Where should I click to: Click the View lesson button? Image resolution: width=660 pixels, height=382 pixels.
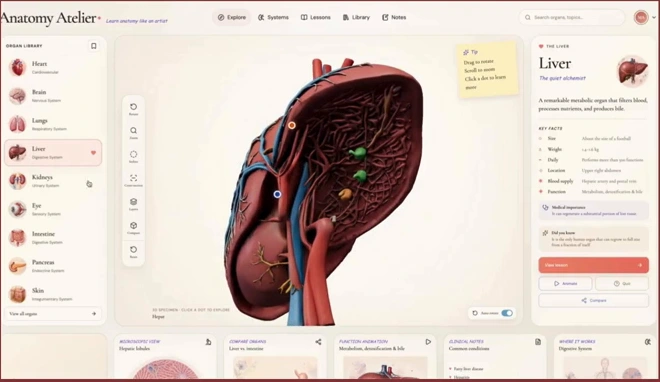point(593,265)
